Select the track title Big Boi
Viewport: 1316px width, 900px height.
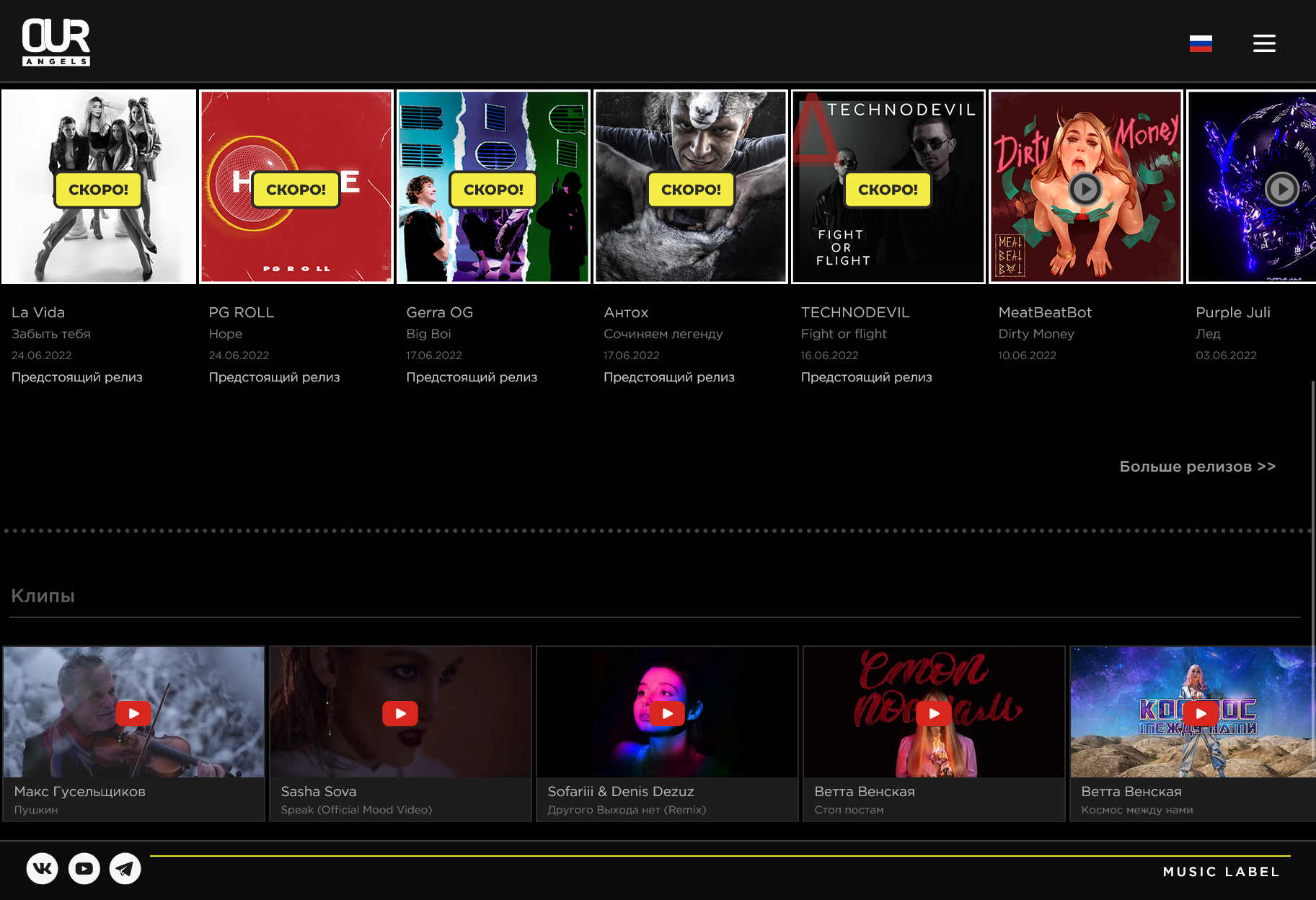428,334
